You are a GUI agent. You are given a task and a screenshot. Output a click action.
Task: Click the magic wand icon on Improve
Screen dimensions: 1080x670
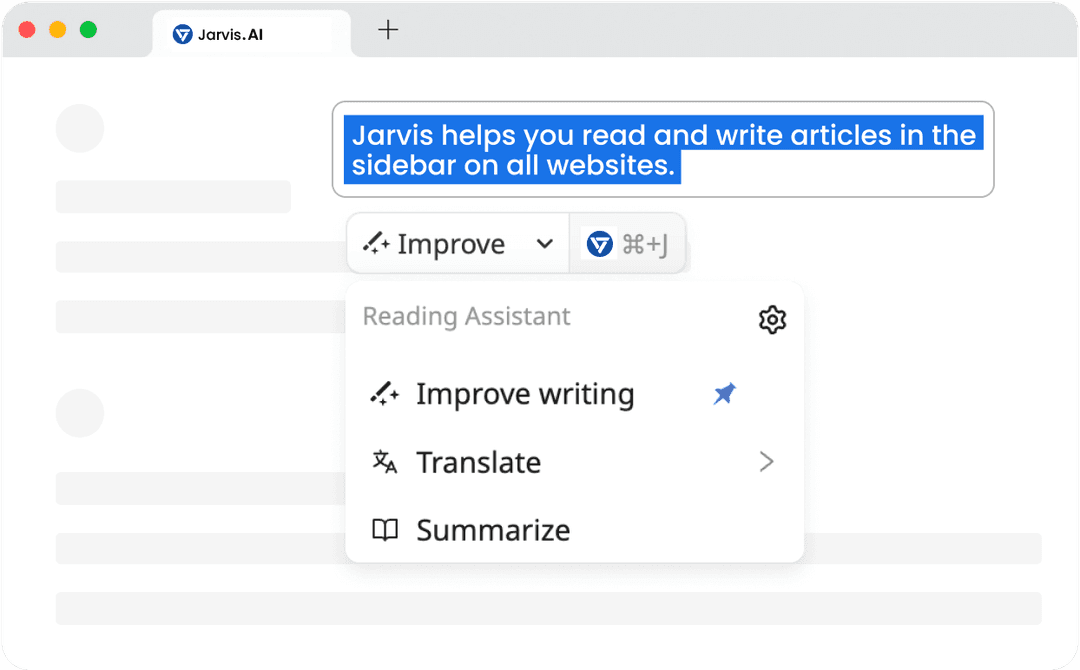pyautogui.click(x=376, y=244)
